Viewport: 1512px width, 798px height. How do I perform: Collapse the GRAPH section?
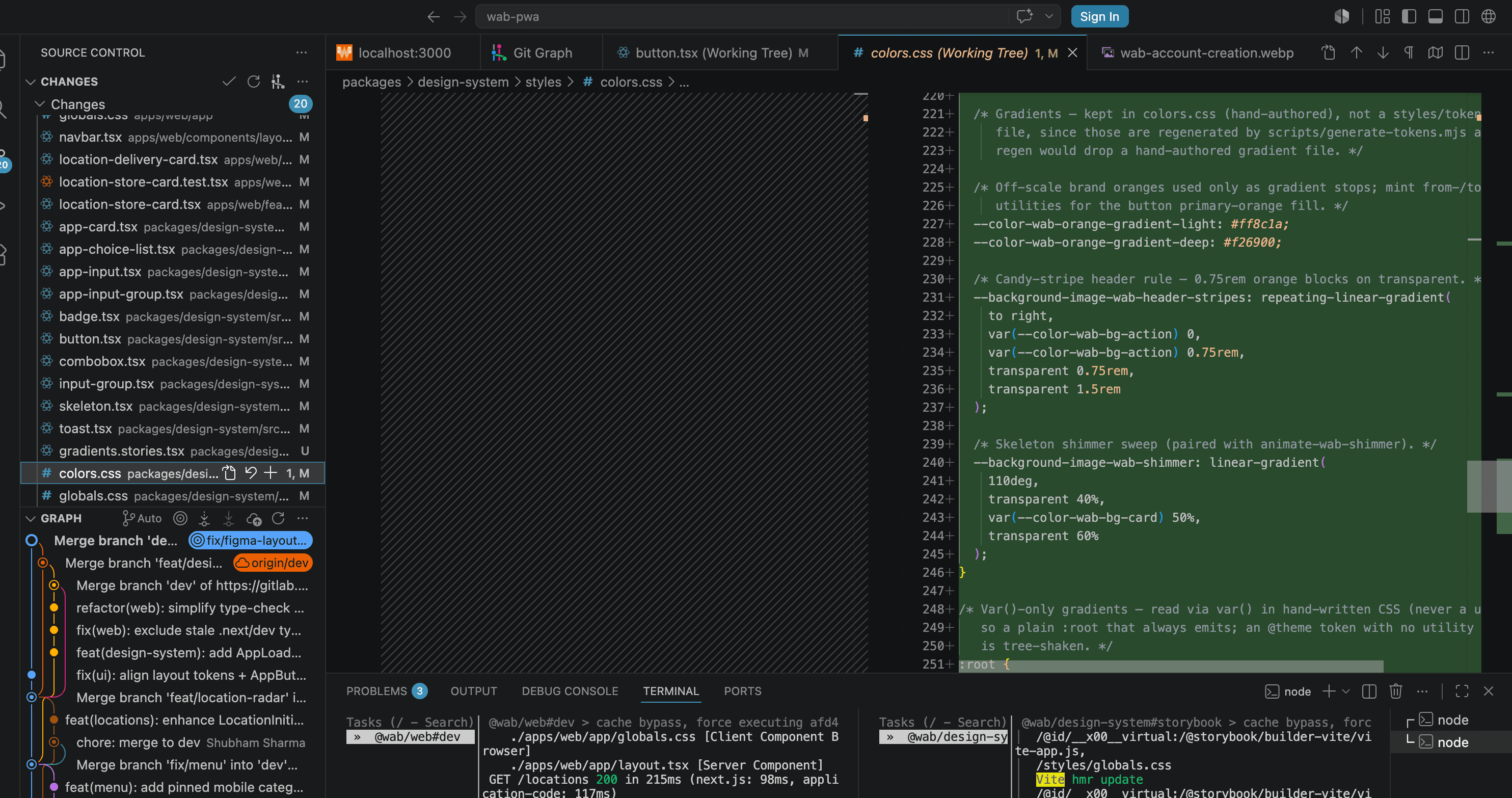pos(31,518)
